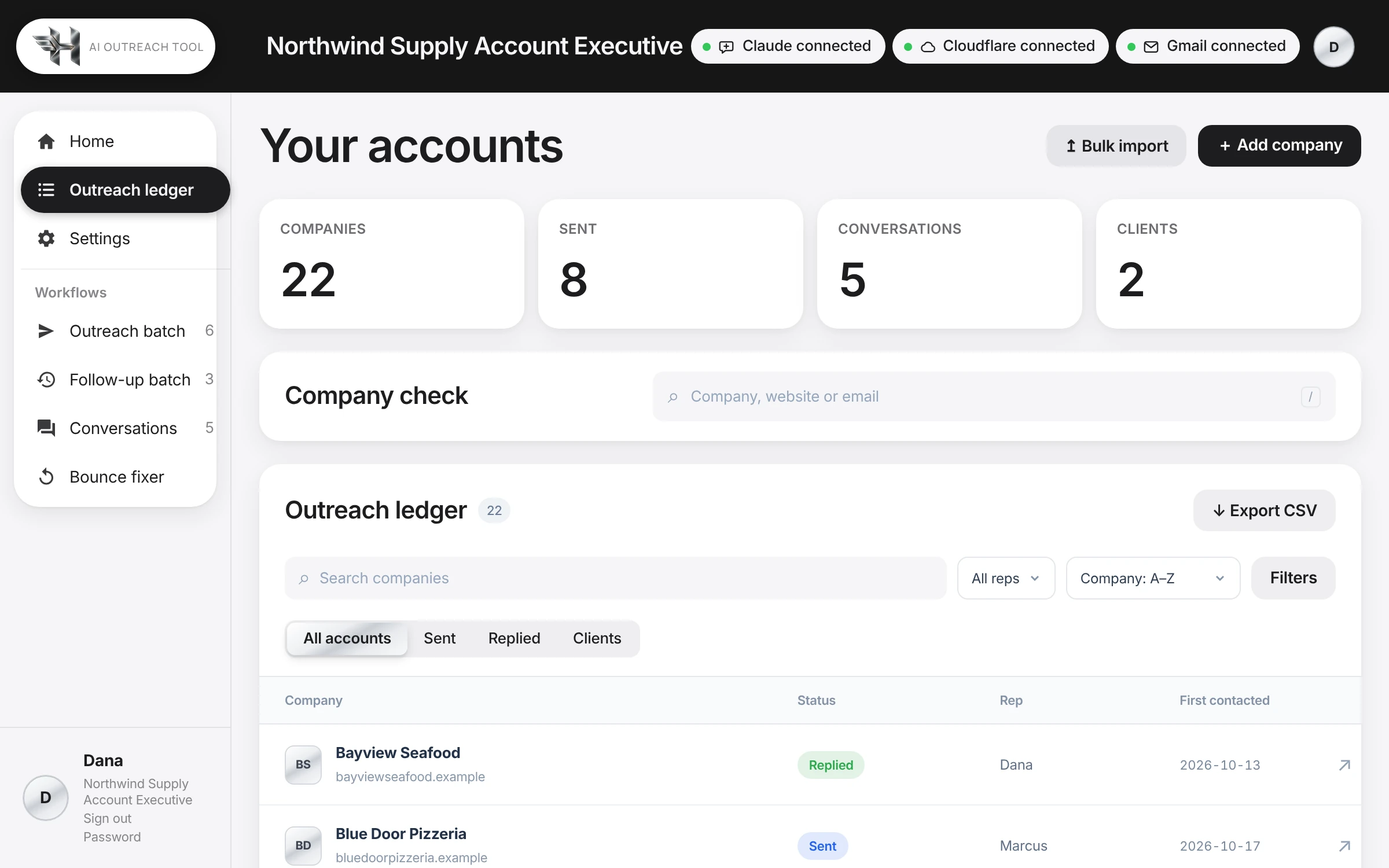Open Blue Door Pizzeria row arrow link
The width and height of the screenshot is (1389, 868).
click(x=1344, y=846)
